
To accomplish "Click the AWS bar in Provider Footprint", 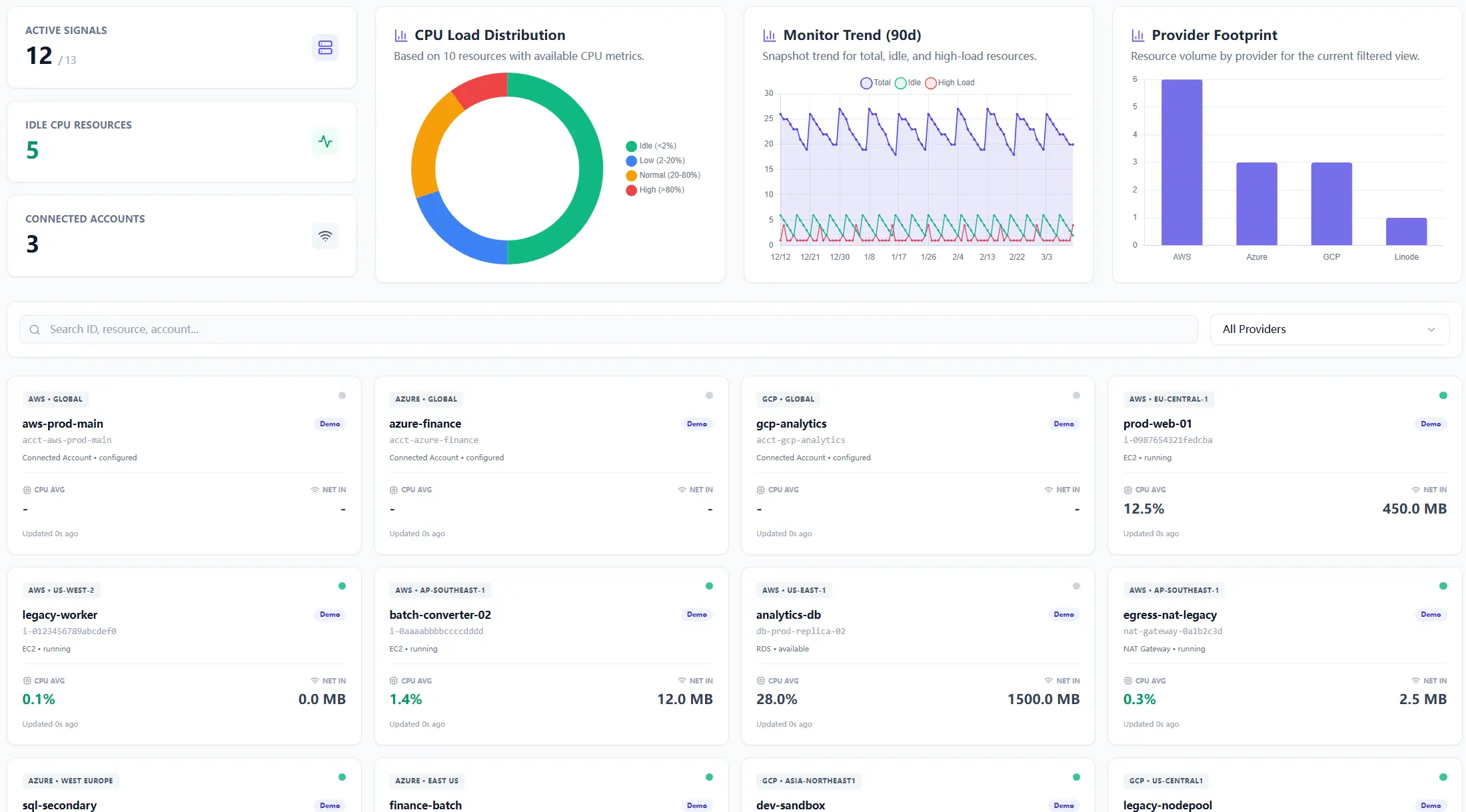I will click(x=1181, y=163).
